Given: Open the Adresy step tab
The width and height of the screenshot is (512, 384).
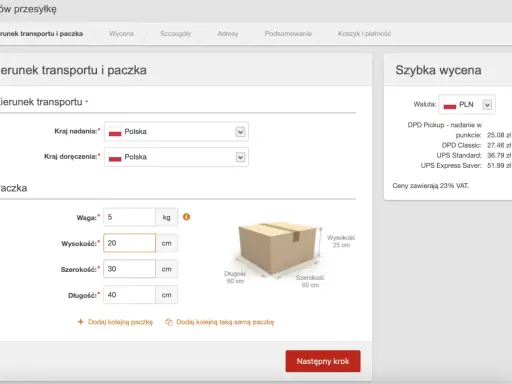Looking at the screenshot, I should pyautogui.click(x=228, y=34).
